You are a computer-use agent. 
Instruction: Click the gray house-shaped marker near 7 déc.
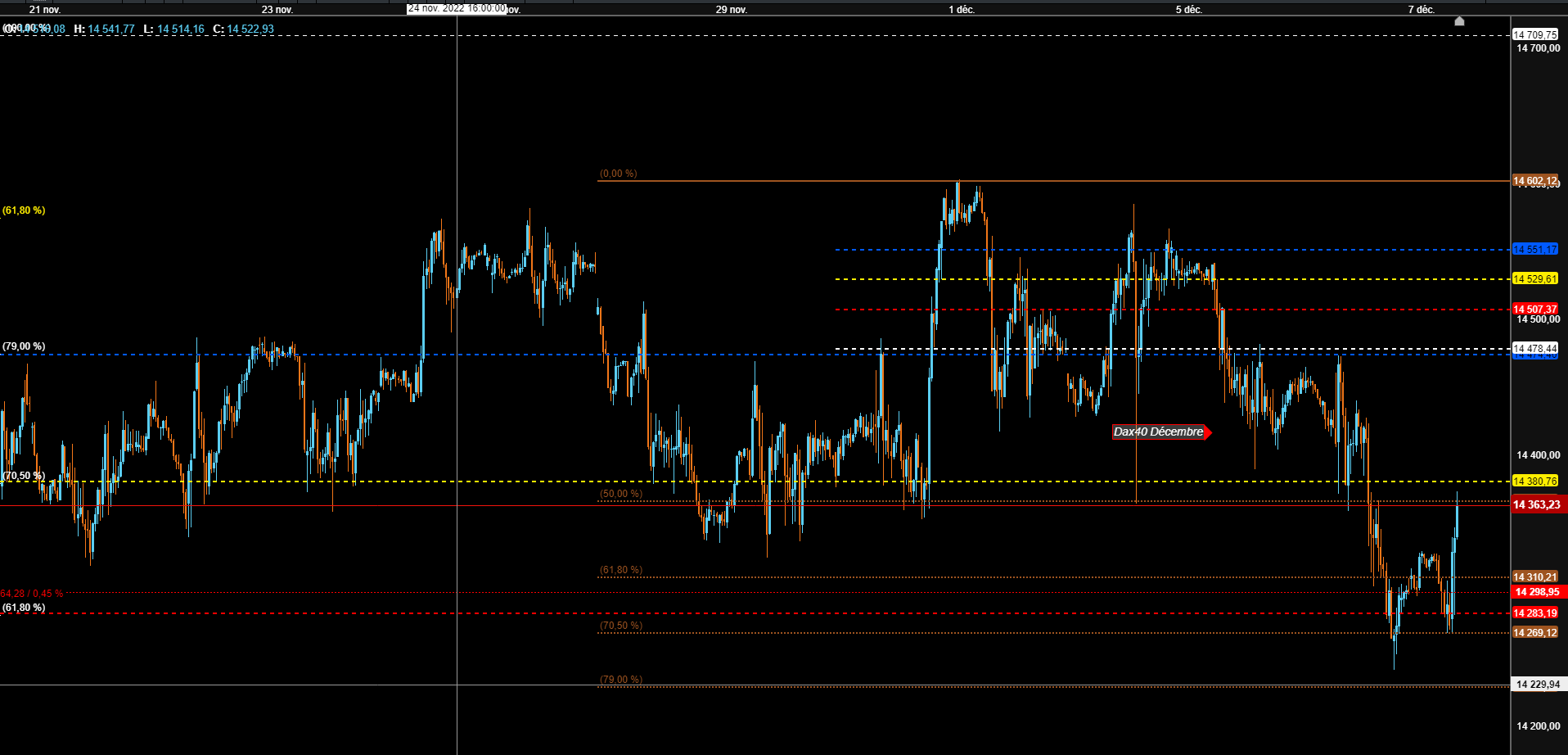click(1459, 21)
